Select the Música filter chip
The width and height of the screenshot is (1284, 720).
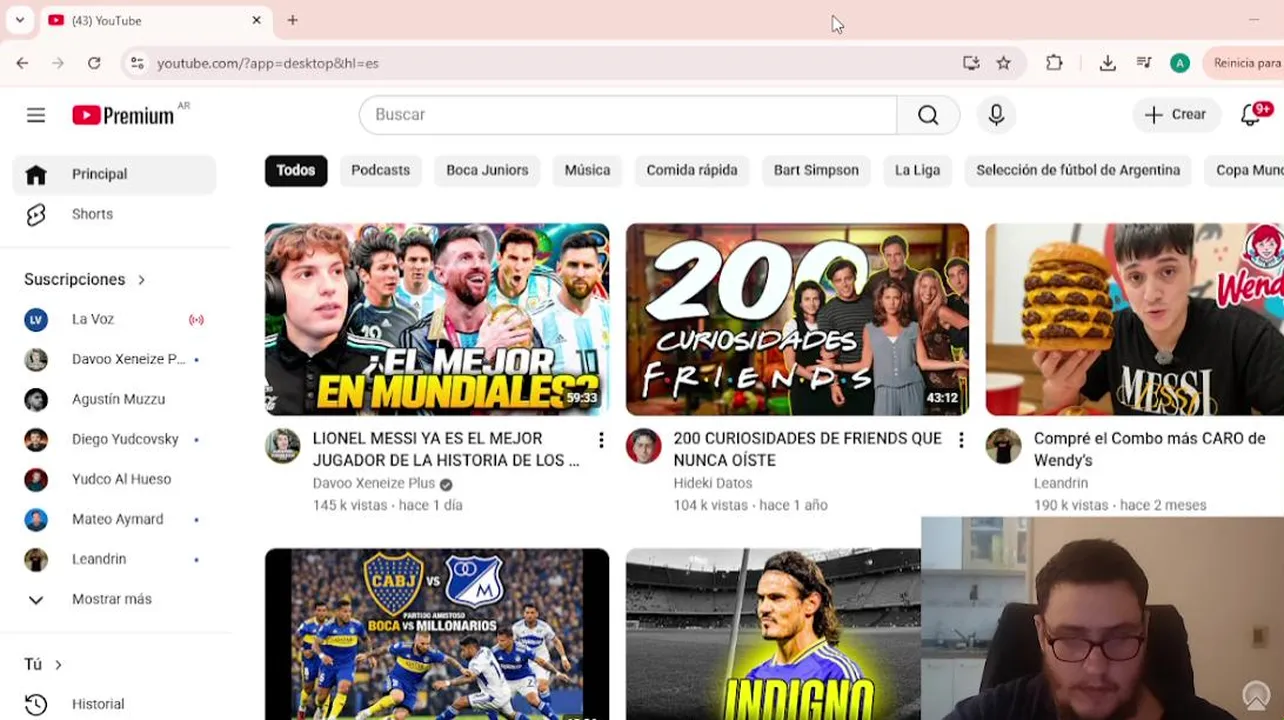click(587, 170)
